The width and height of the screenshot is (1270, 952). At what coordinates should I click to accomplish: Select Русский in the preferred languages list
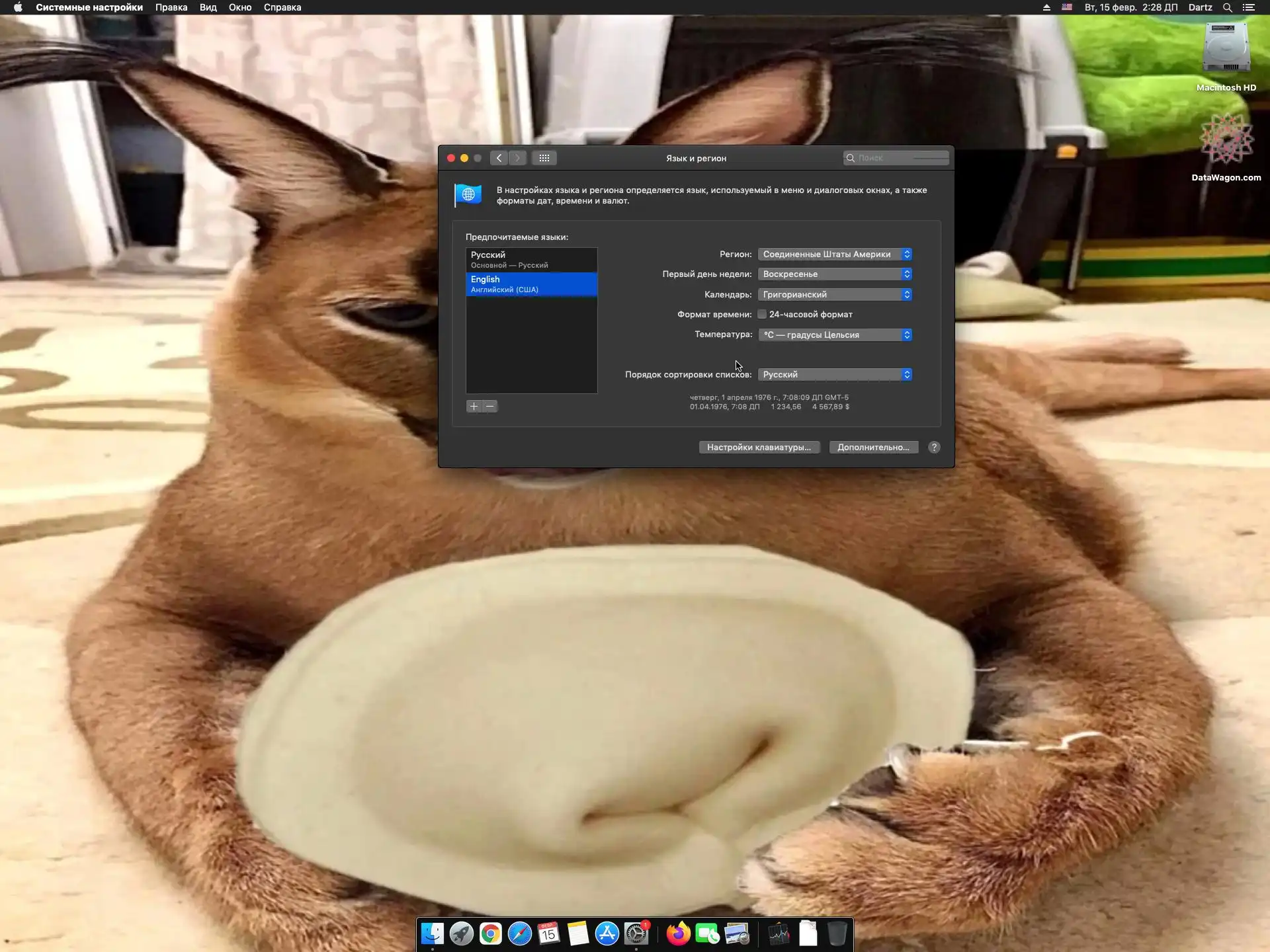point(531,259)
